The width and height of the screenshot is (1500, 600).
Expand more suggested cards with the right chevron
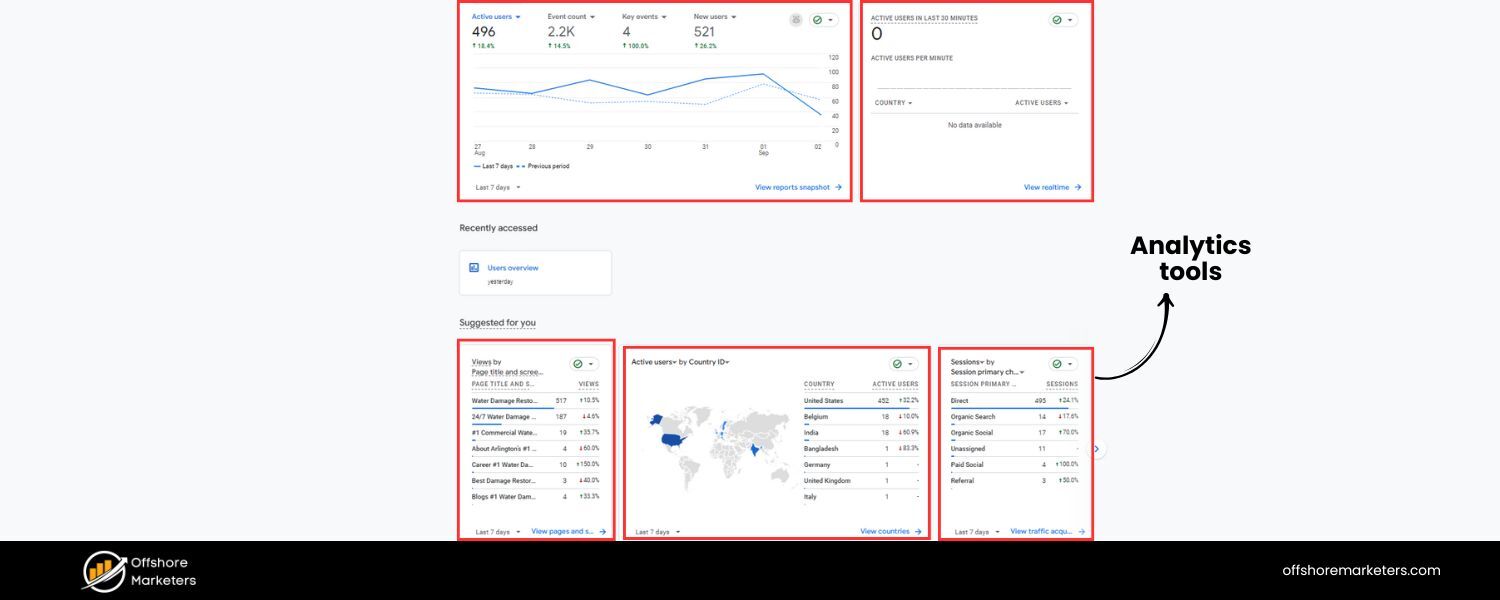coord(1095,449)
